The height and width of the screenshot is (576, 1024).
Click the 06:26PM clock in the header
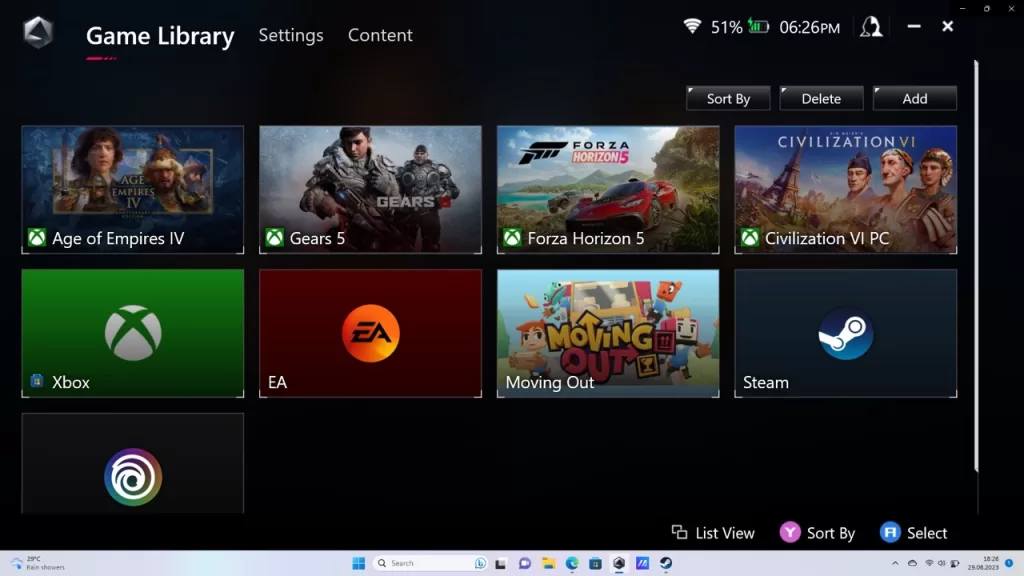(810, 27)
